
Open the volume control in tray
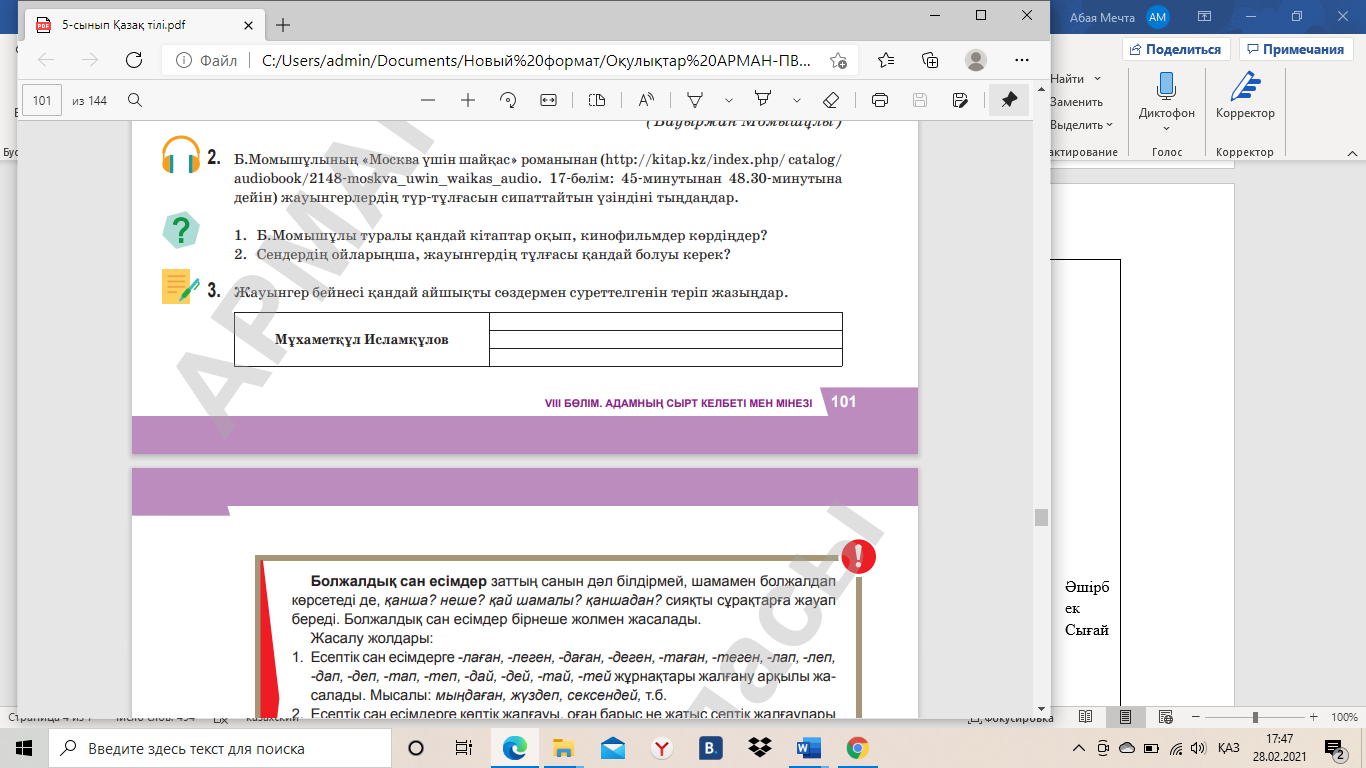(x=1196, y=748)
